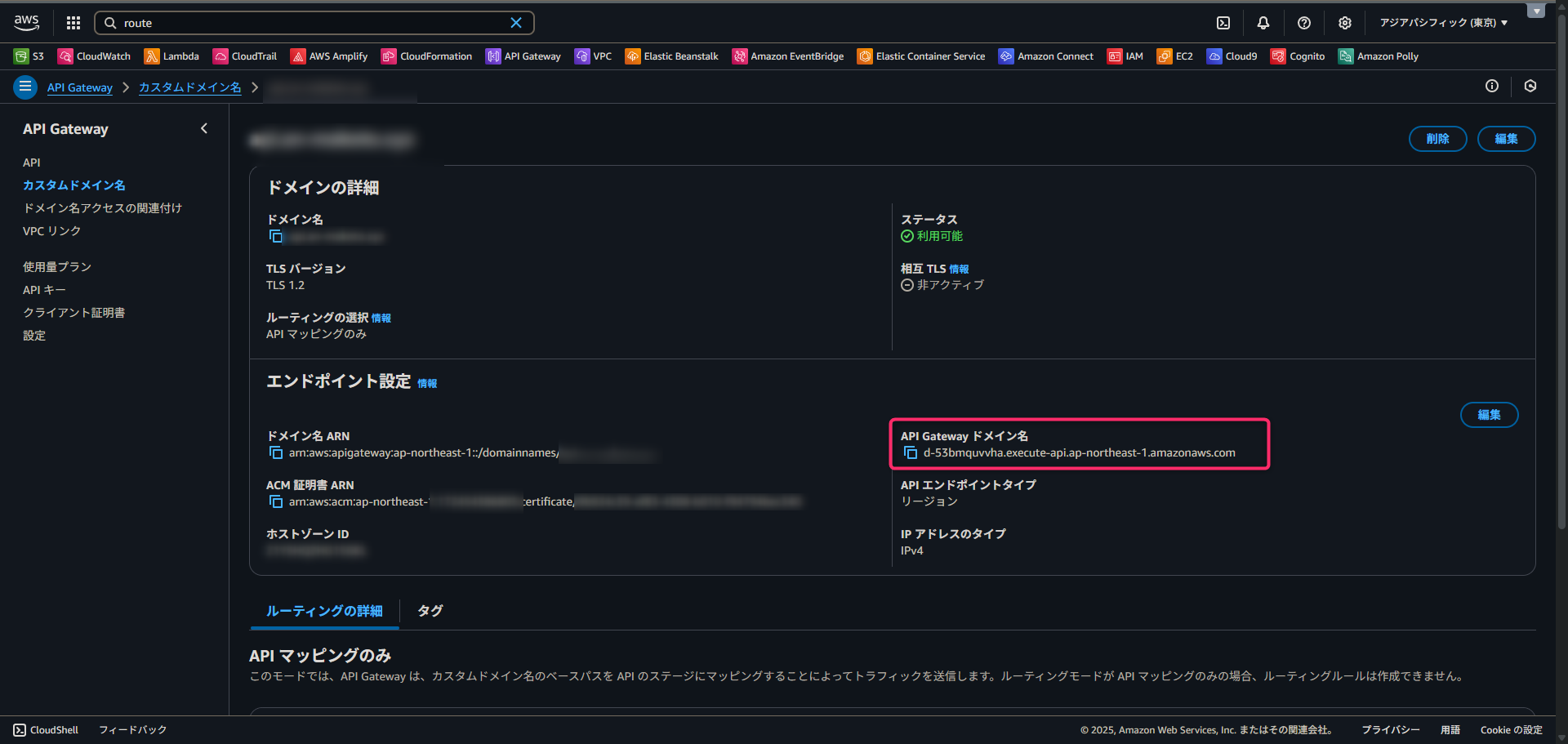Collapse the API Gateway side navigation

(204, 128)
